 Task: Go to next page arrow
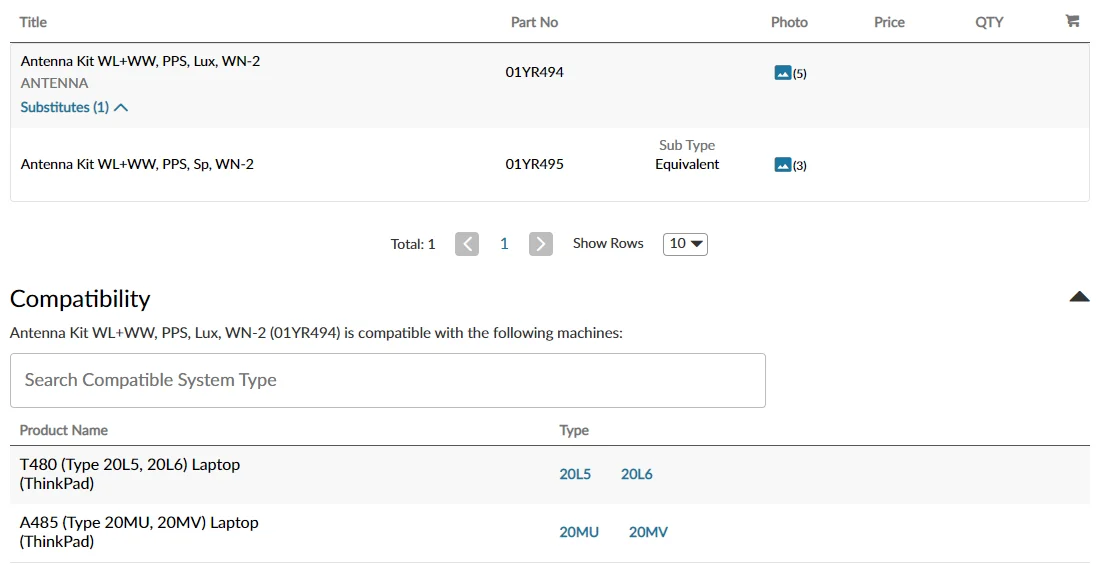tap(541, 244)
